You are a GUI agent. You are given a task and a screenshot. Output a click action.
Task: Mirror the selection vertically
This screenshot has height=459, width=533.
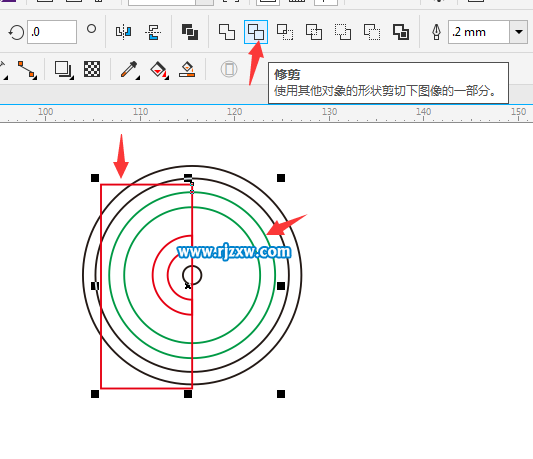tap(153, 32)
